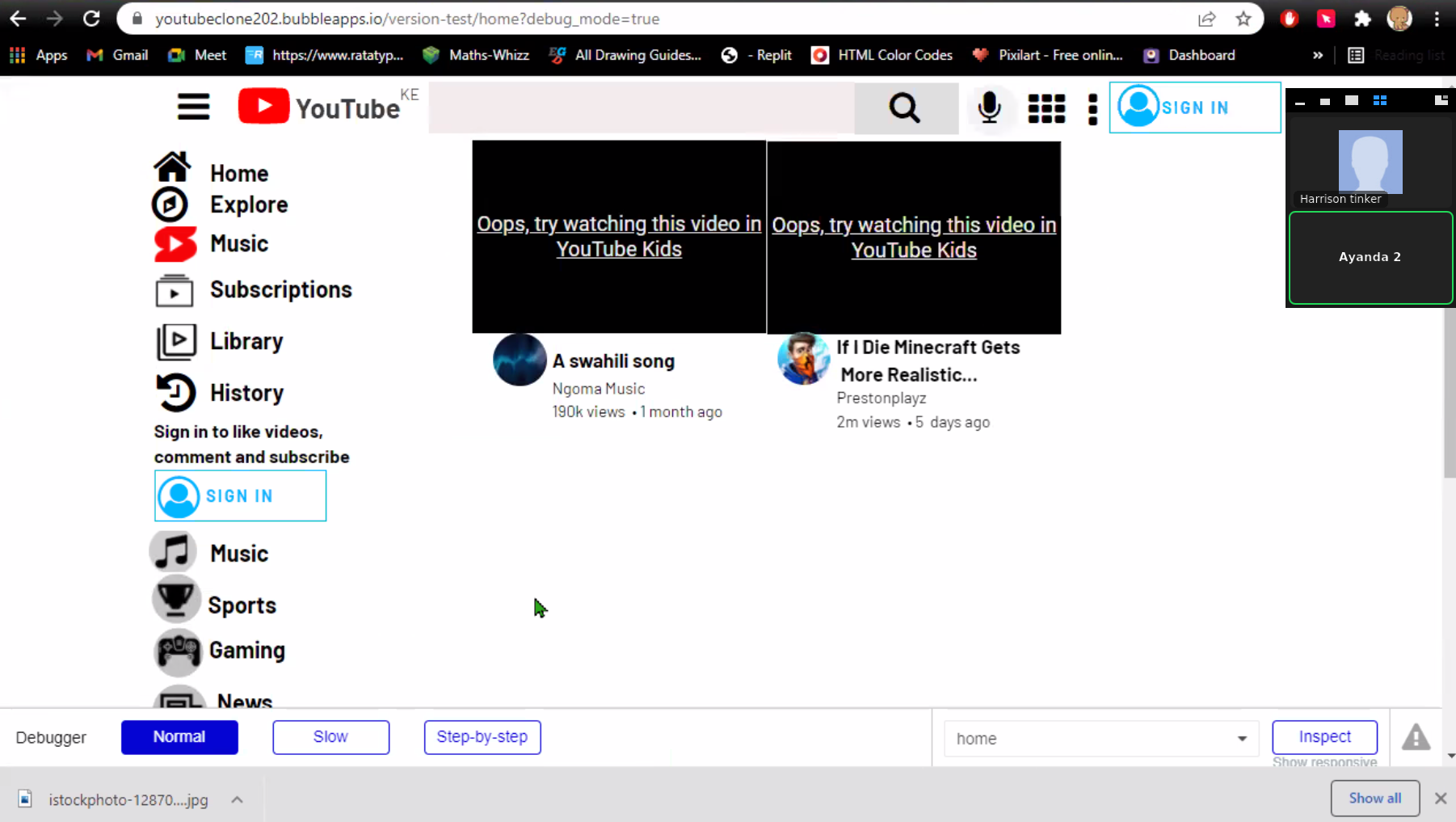Image resolution: width=1456 pixels, height=822 pixels.
Task: Open the istockphoto downloaded file
Action: point(114,799)
